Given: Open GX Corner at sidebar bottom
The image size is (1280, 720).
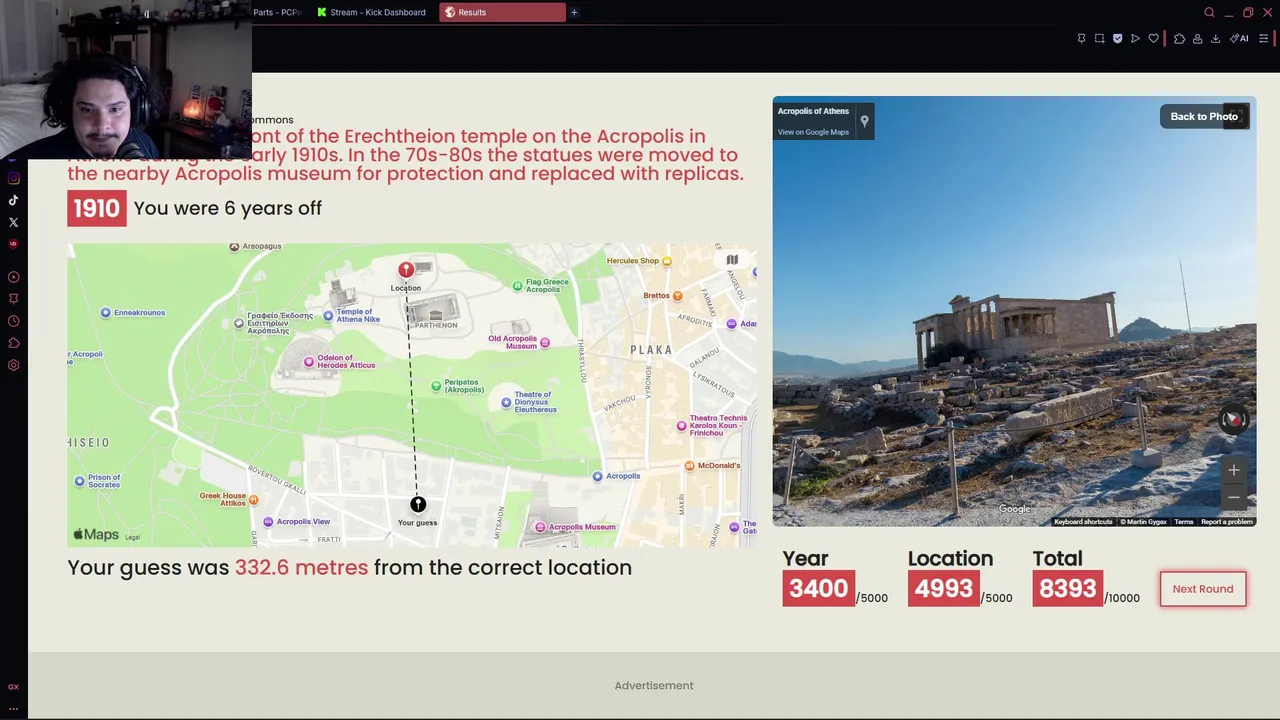Looking at the screenshot, I should (13, 687).
